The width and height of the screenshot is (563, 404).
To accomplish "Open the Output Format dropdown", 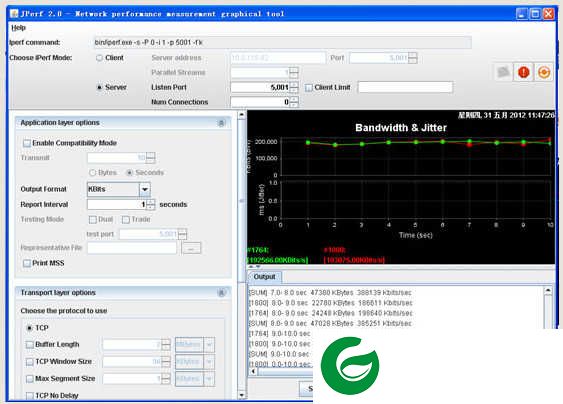I will 145,189.
